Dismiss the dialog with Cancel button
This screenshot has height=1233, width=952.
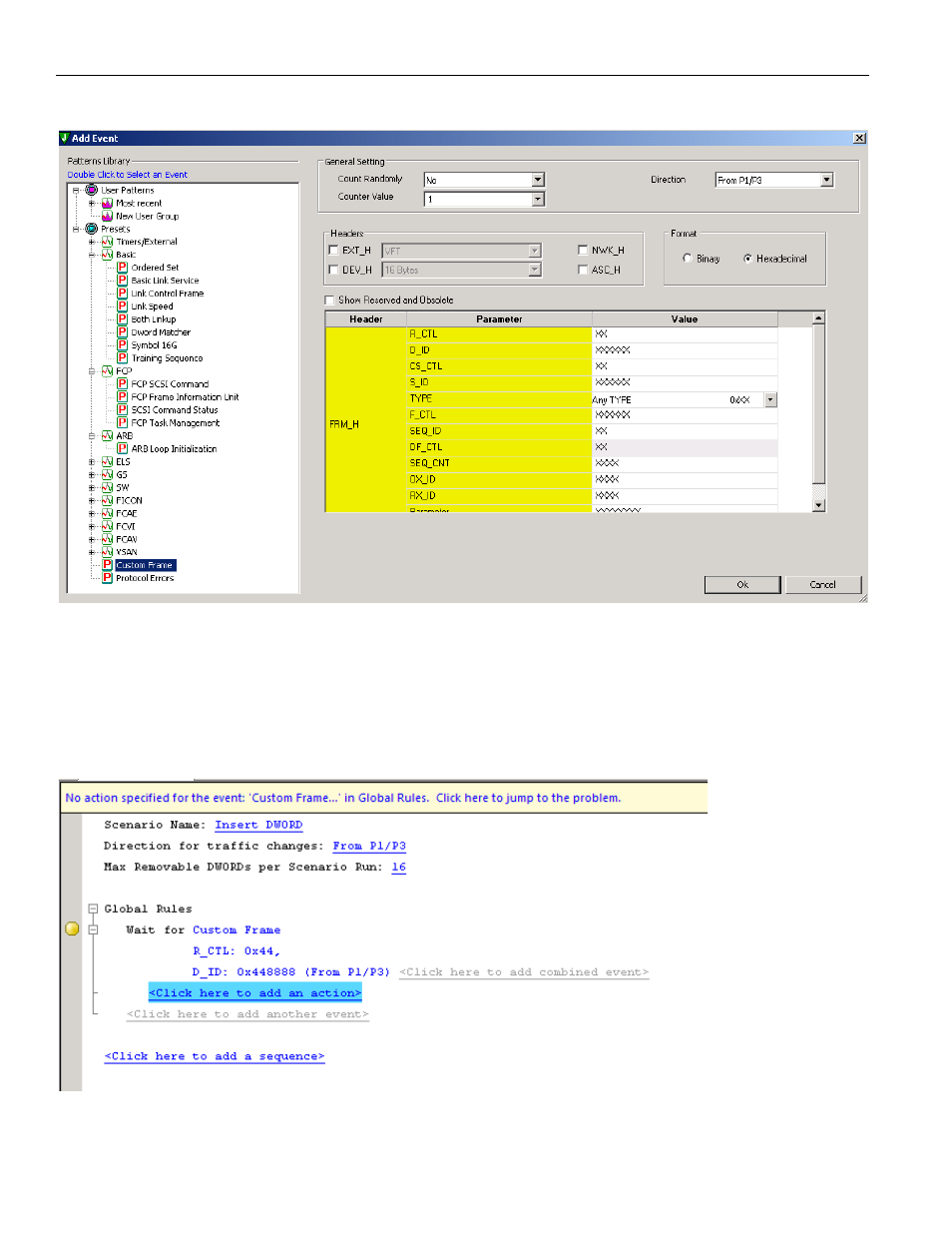pyautogui.click(x=823, y=585)
